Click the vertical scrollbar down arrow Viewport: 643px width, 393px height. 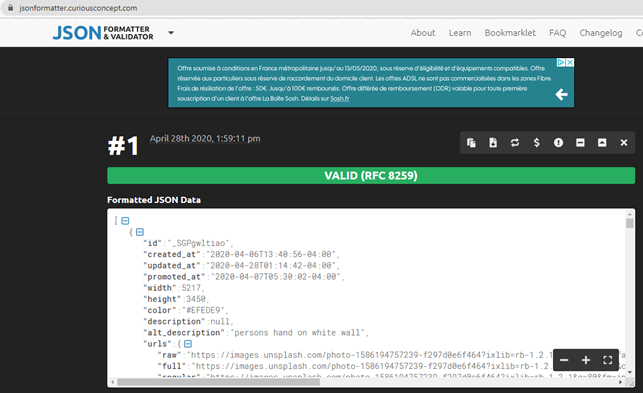pos(629,372)
